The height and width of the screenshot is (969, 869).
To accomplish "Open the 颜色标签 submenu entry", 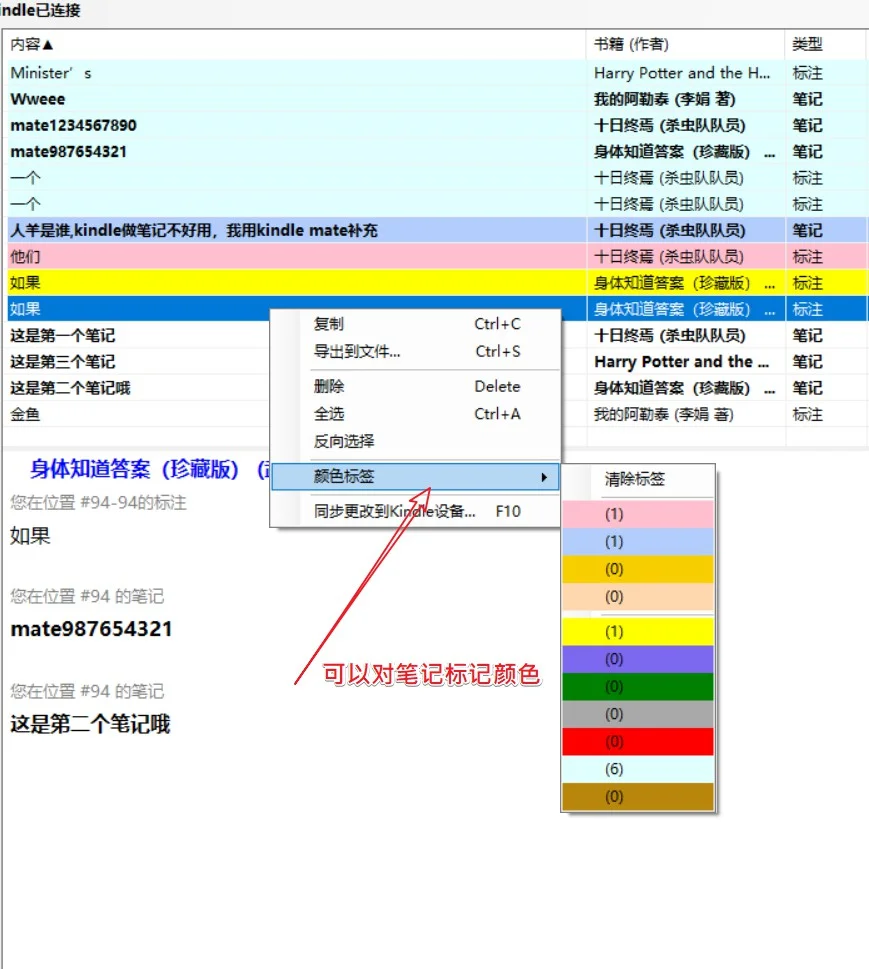I will 415,476.
